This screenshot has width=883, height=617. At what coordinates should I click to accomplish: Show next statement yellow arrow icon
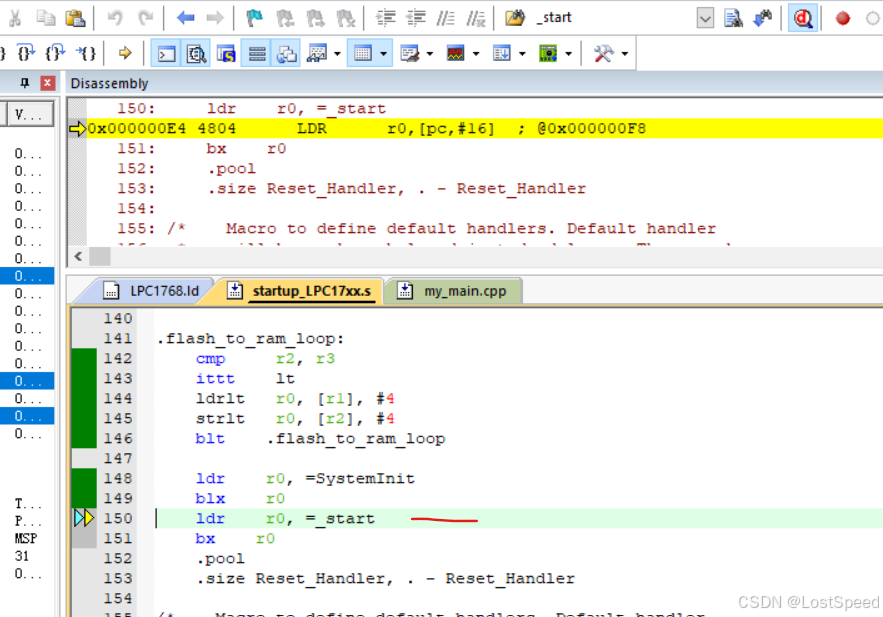(x=125, y=53)
